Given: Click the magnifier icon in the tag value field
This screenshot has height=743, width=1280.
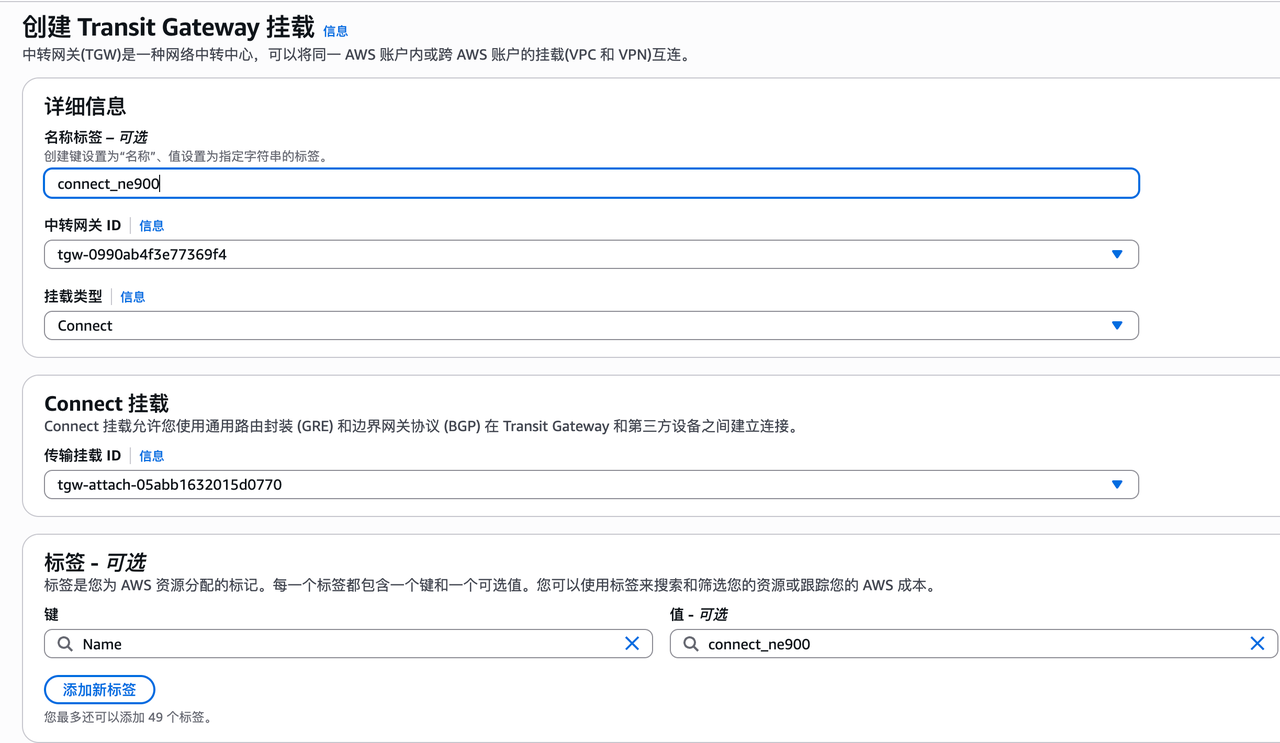Looking at the screenshot, I should 690,643.
